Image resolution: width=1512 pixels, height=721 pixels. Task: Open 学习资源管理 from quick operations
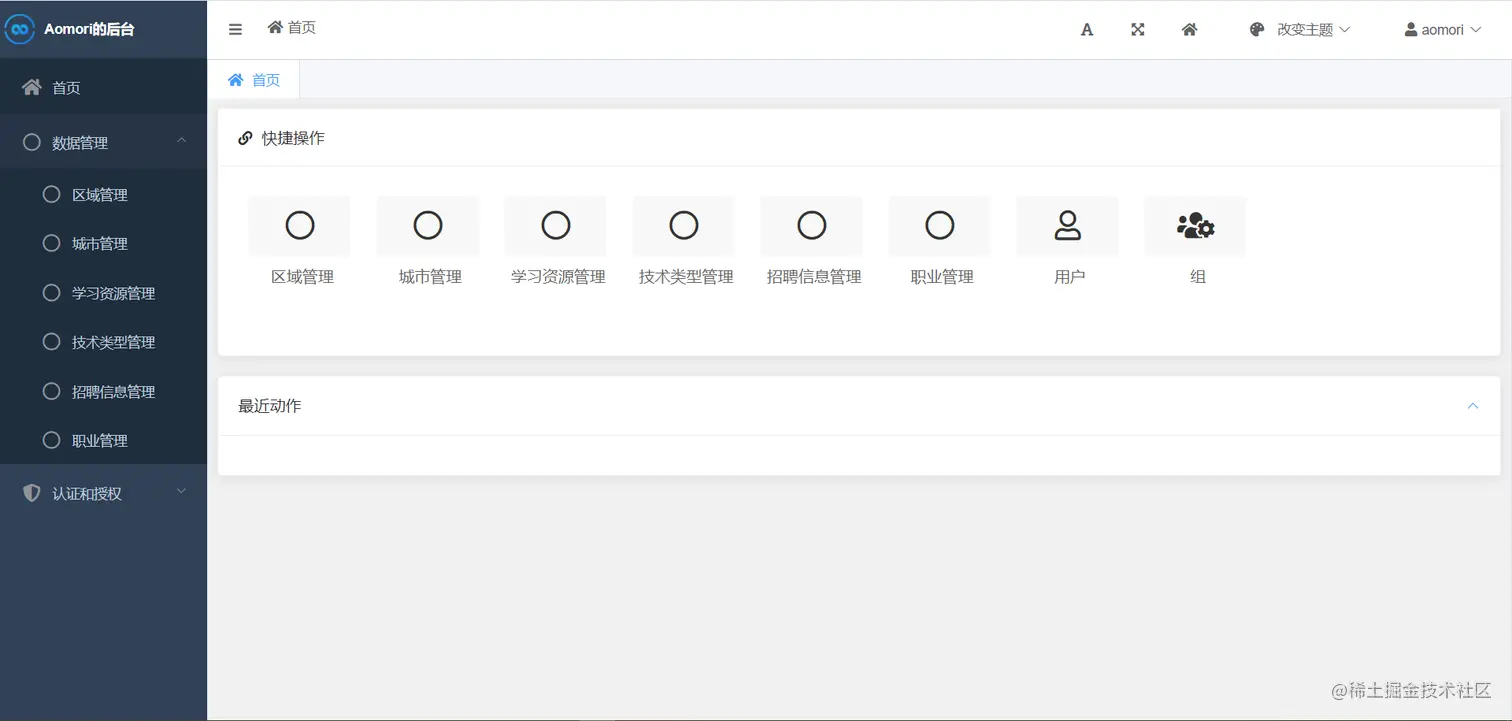555,225
